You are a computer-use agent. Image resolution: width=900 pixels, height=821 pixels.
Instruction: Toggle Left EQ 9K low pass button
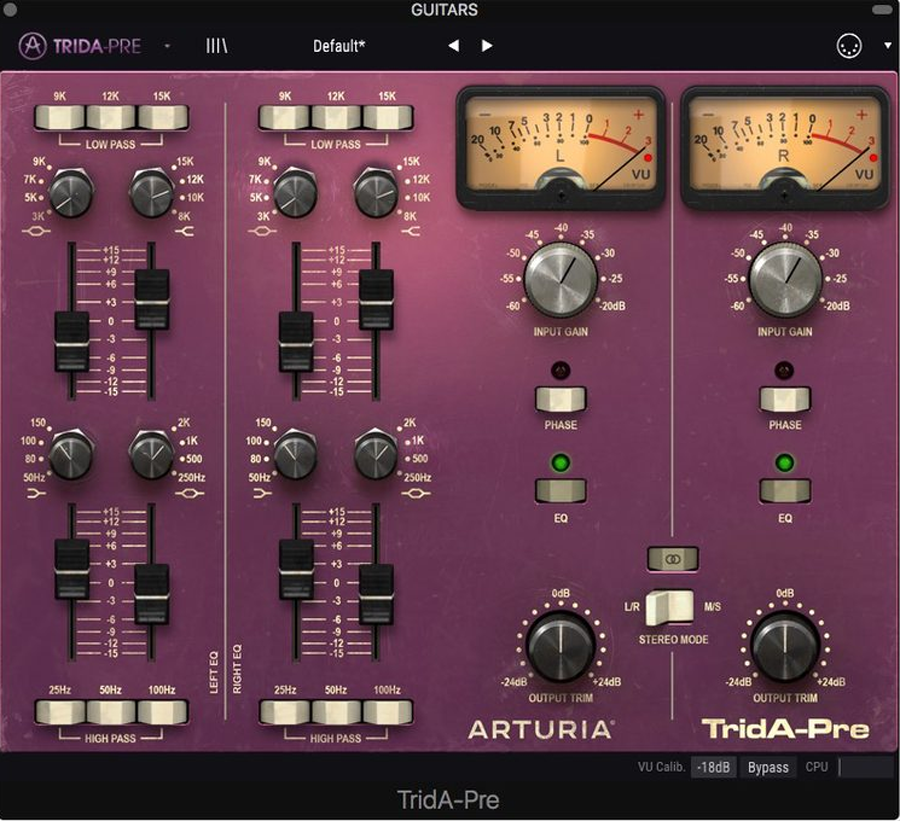point(60,118)
